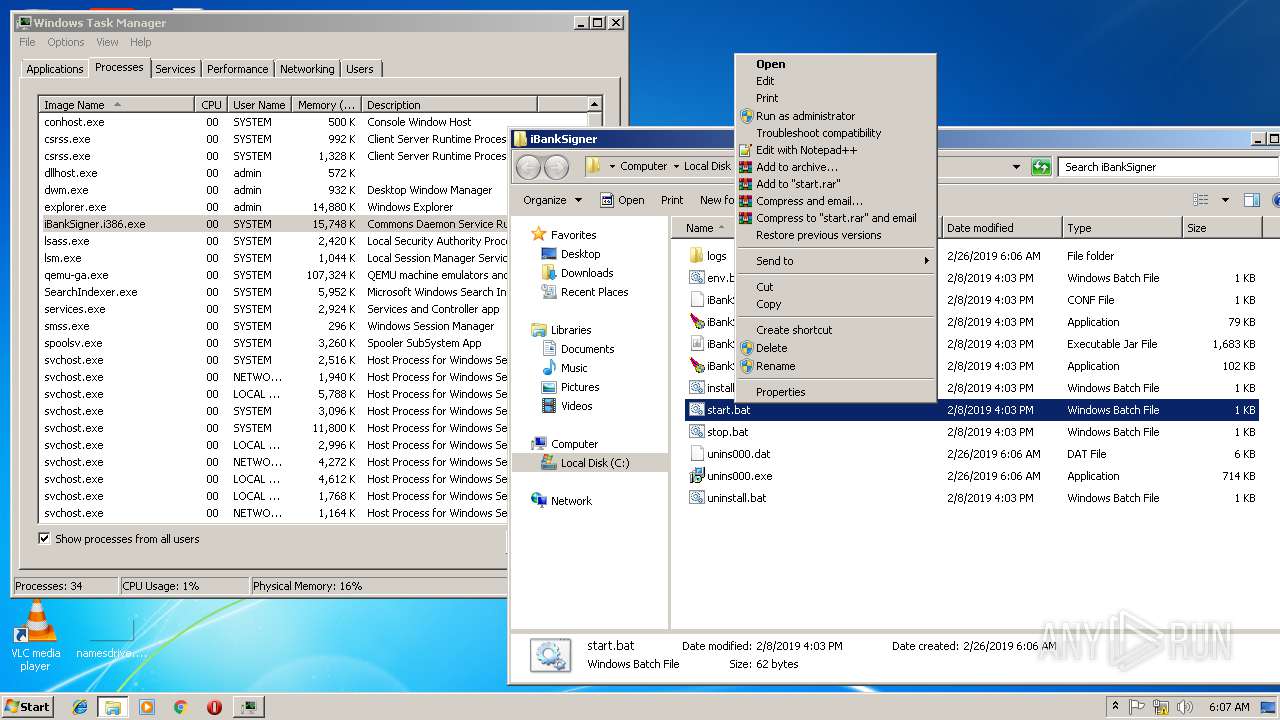Open the view options dropdown arrow

point(1225,200)
